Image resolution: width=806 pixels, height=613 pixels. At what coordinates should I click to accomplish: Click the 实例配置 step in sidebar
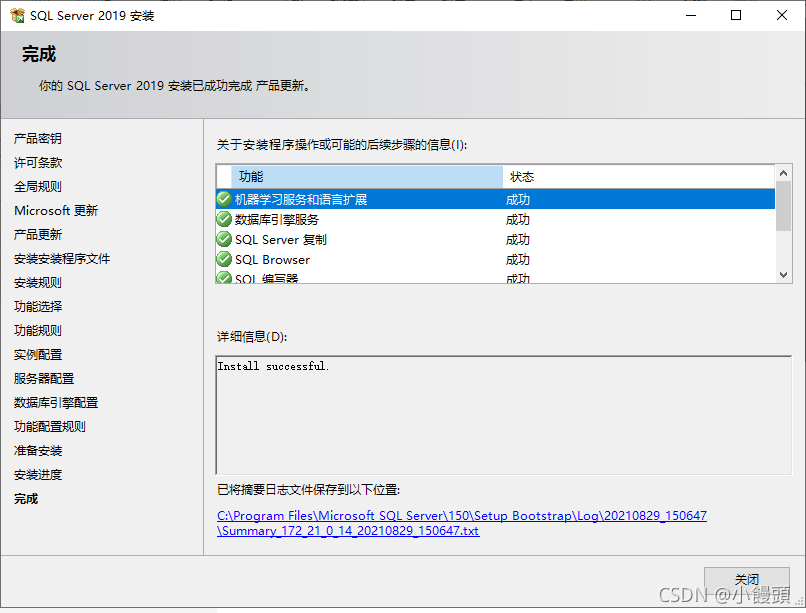[x=38, y=355]
